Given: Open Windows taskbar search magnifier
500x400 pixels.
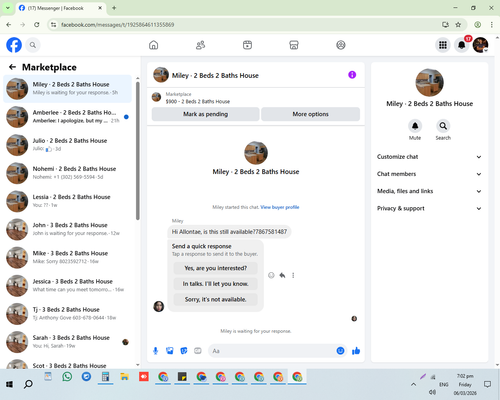Looking at the screenshot, I should click(28, 384).
